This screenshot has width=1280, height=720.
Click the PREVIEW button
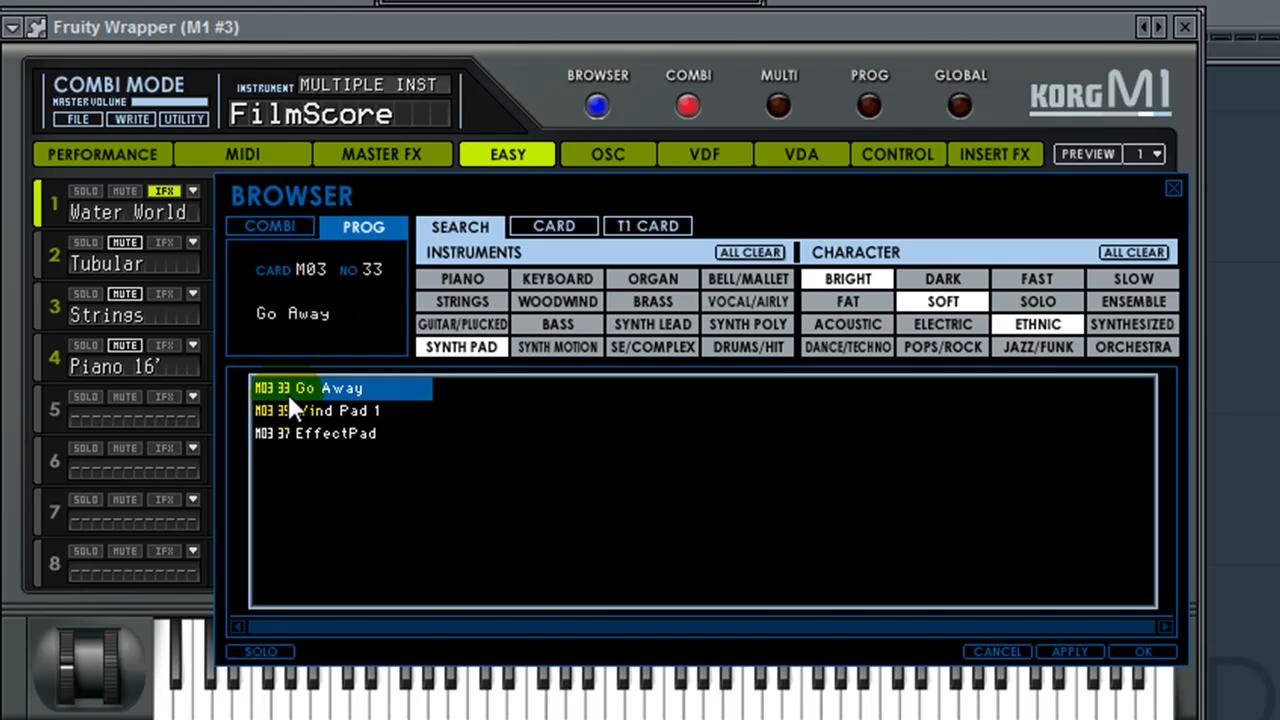(1088, 154)
